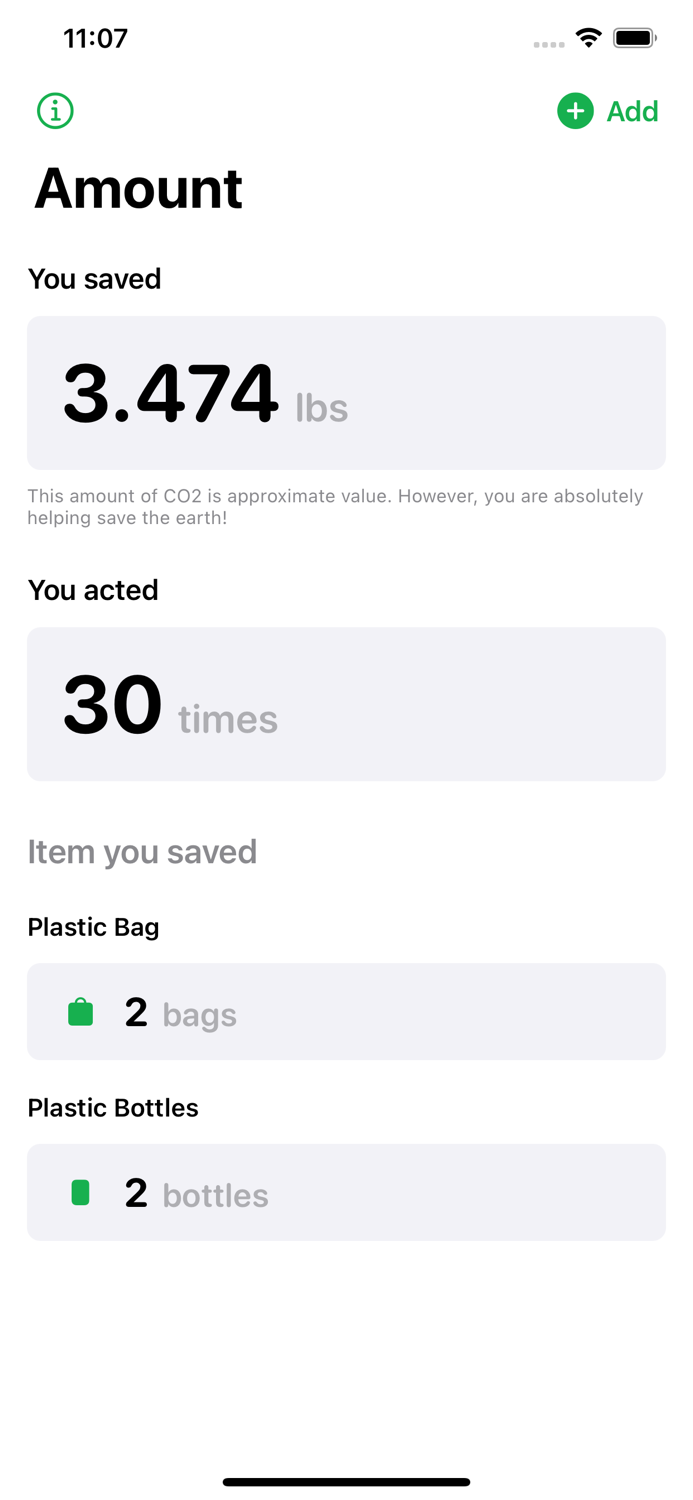Tap the green plus icon
Viewport: 693px width, 1500px height.
coord(575,111)
